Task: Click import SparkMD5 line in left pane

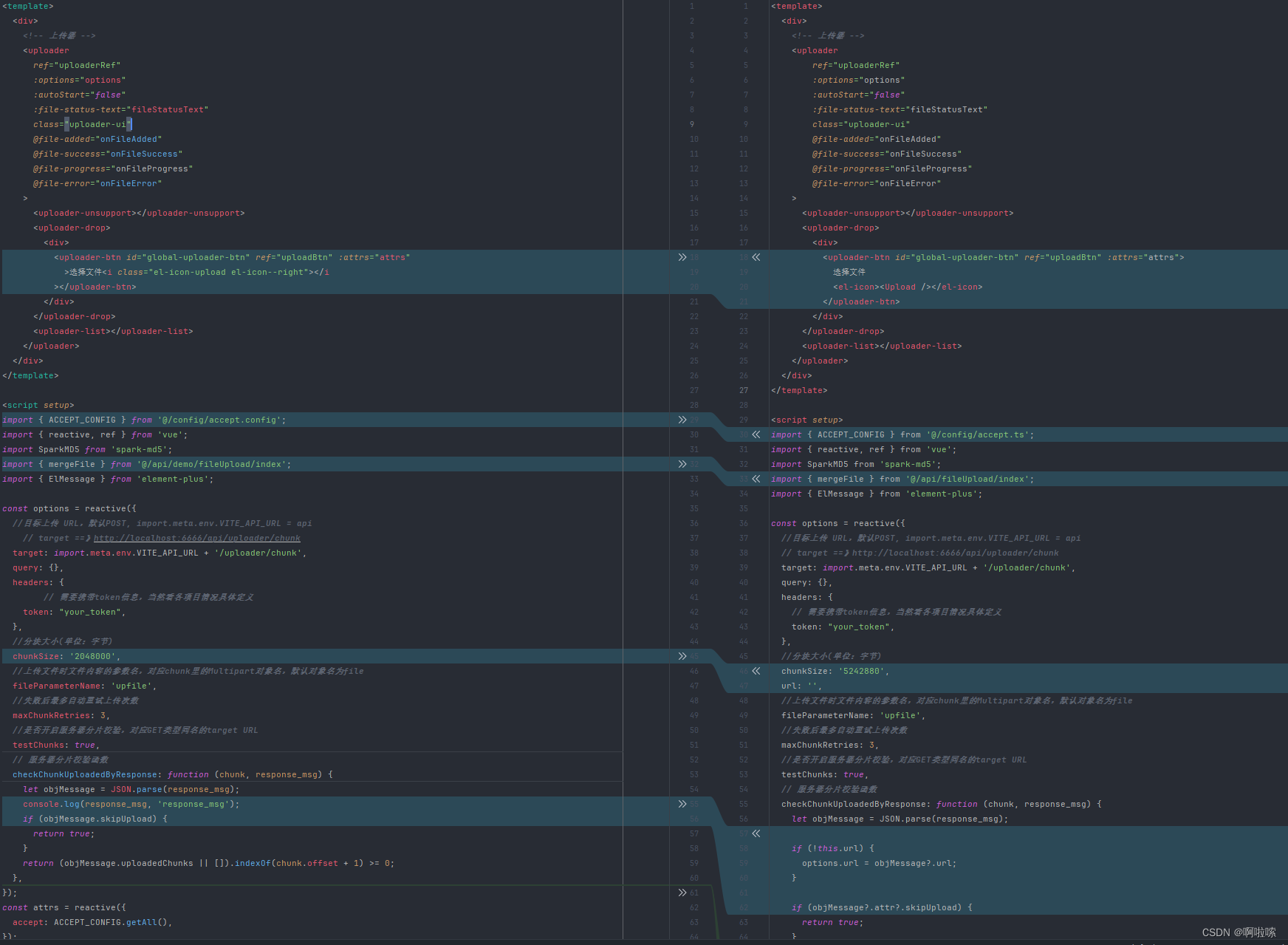Action: point(87,449)
